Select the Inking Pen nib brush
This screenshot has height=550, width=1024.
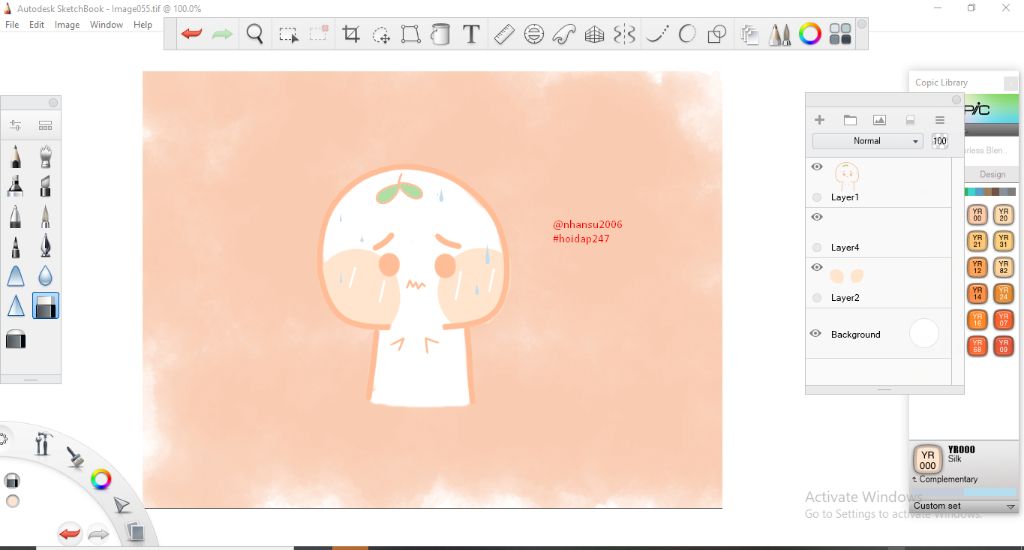tap(45, 246)
